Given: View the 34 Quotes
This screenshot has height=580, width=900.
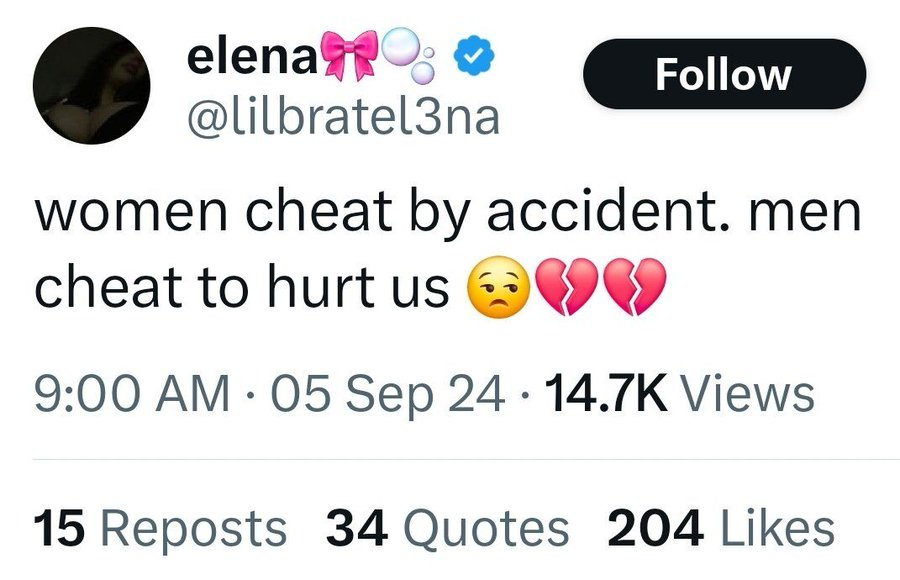Looking at the screenshot, I should pyautogui.click(x=448, y=527).
